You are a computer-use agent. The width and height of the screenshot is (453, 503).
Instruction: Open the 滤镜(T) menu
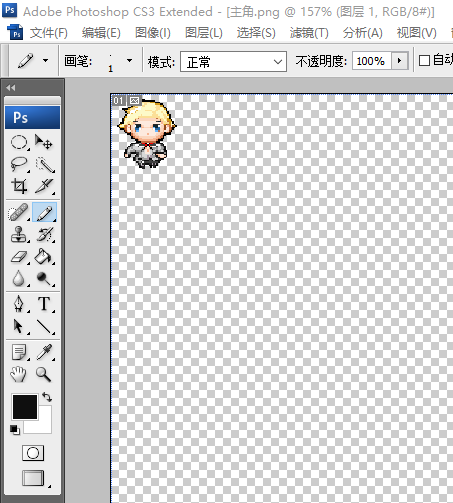[309, 33]
